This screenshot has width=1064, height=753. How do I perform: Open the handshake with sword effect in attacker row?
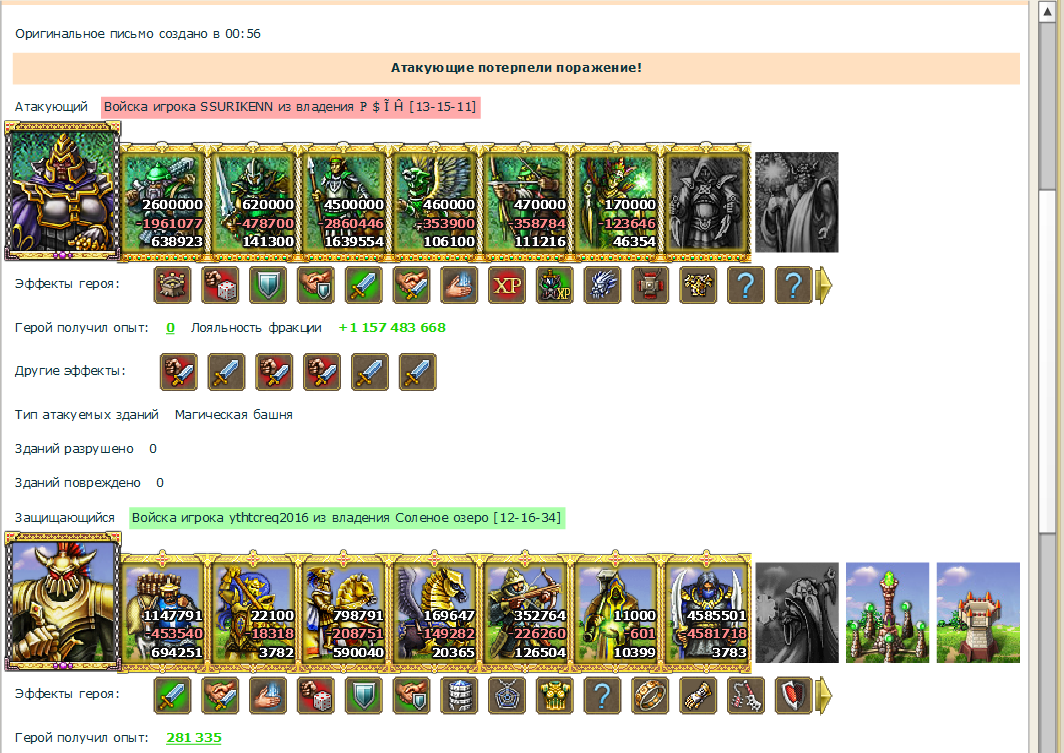tap(411, 285)
